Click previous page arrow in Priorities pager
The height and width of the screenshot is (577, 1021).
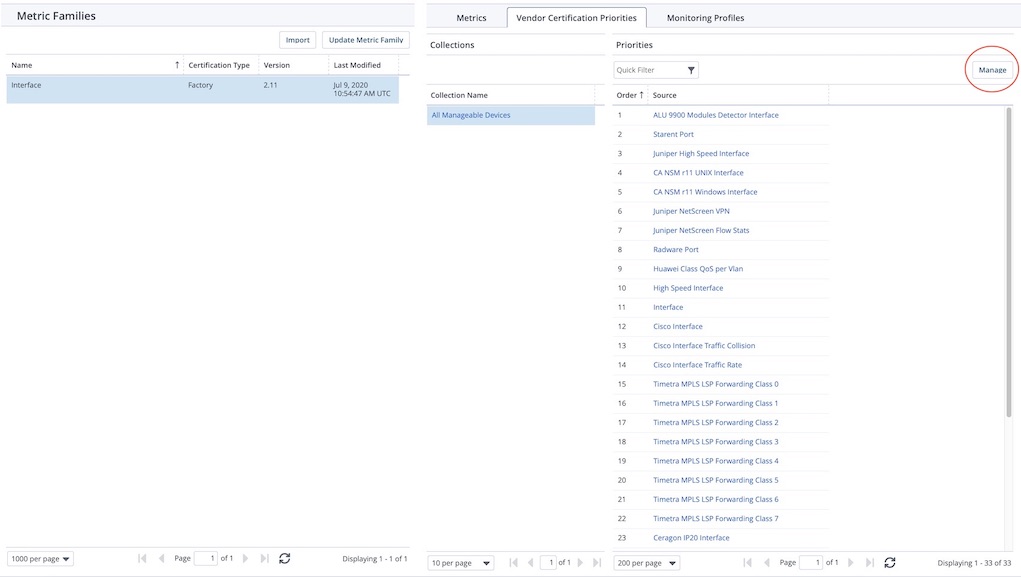(767, 563)
